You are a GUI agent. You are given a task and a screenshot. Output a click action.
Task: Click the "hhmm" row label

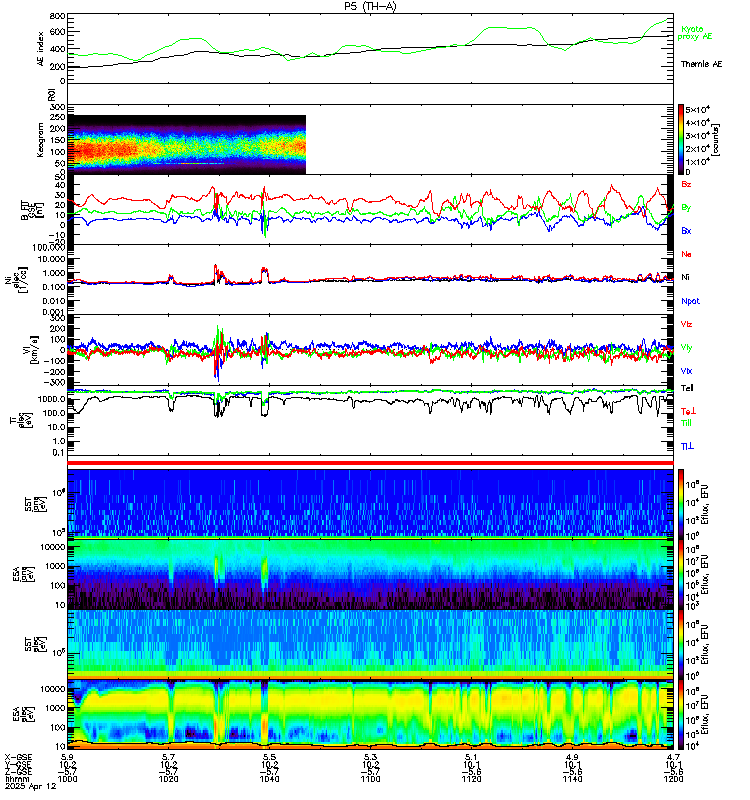click(x=15, y=779)
